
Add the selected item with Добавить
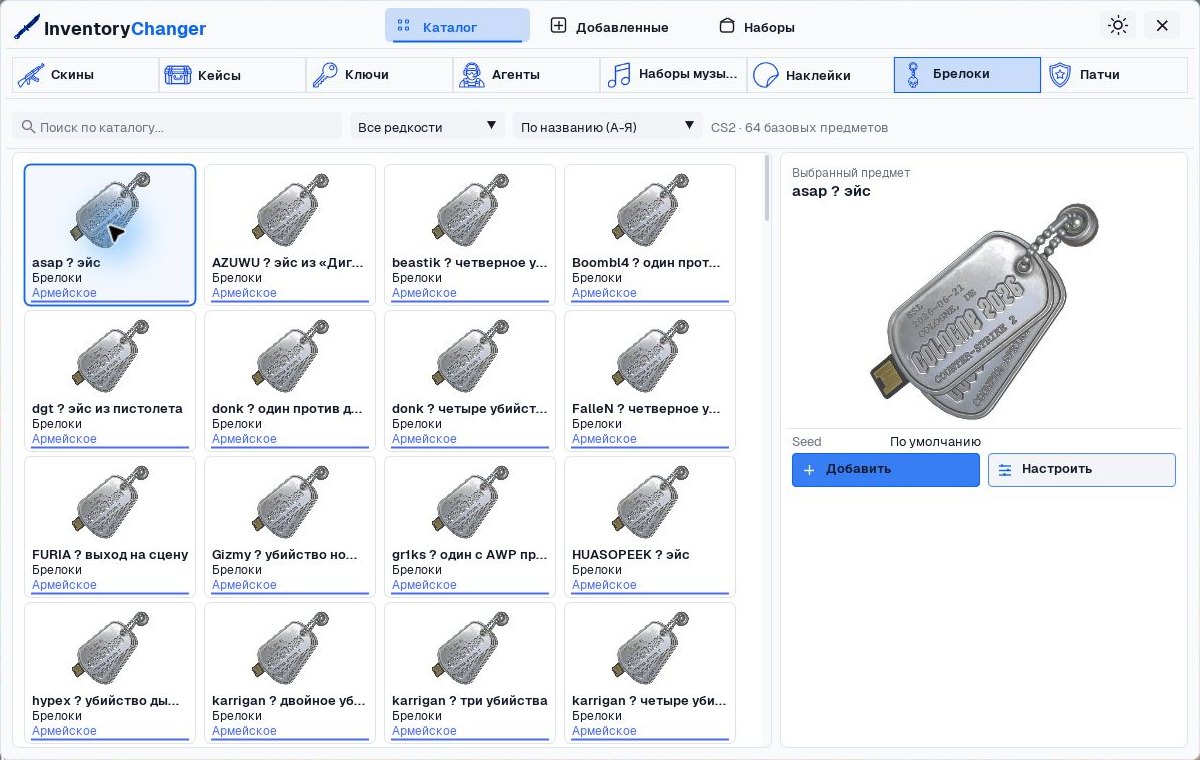coord(886,470)
